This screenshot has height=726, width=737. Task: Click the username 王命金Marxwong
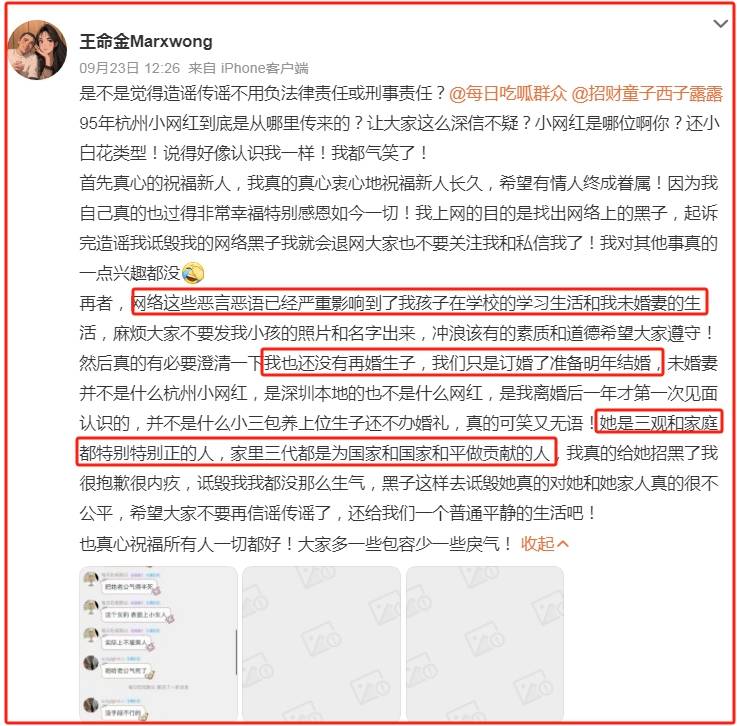tap(146, 41)
